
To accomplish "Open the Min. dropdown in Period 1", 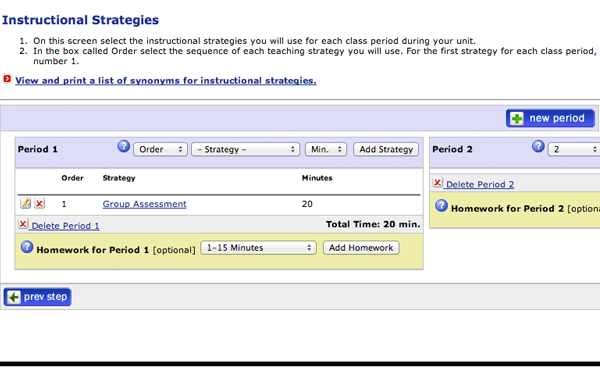I will [x=326, y=149].
